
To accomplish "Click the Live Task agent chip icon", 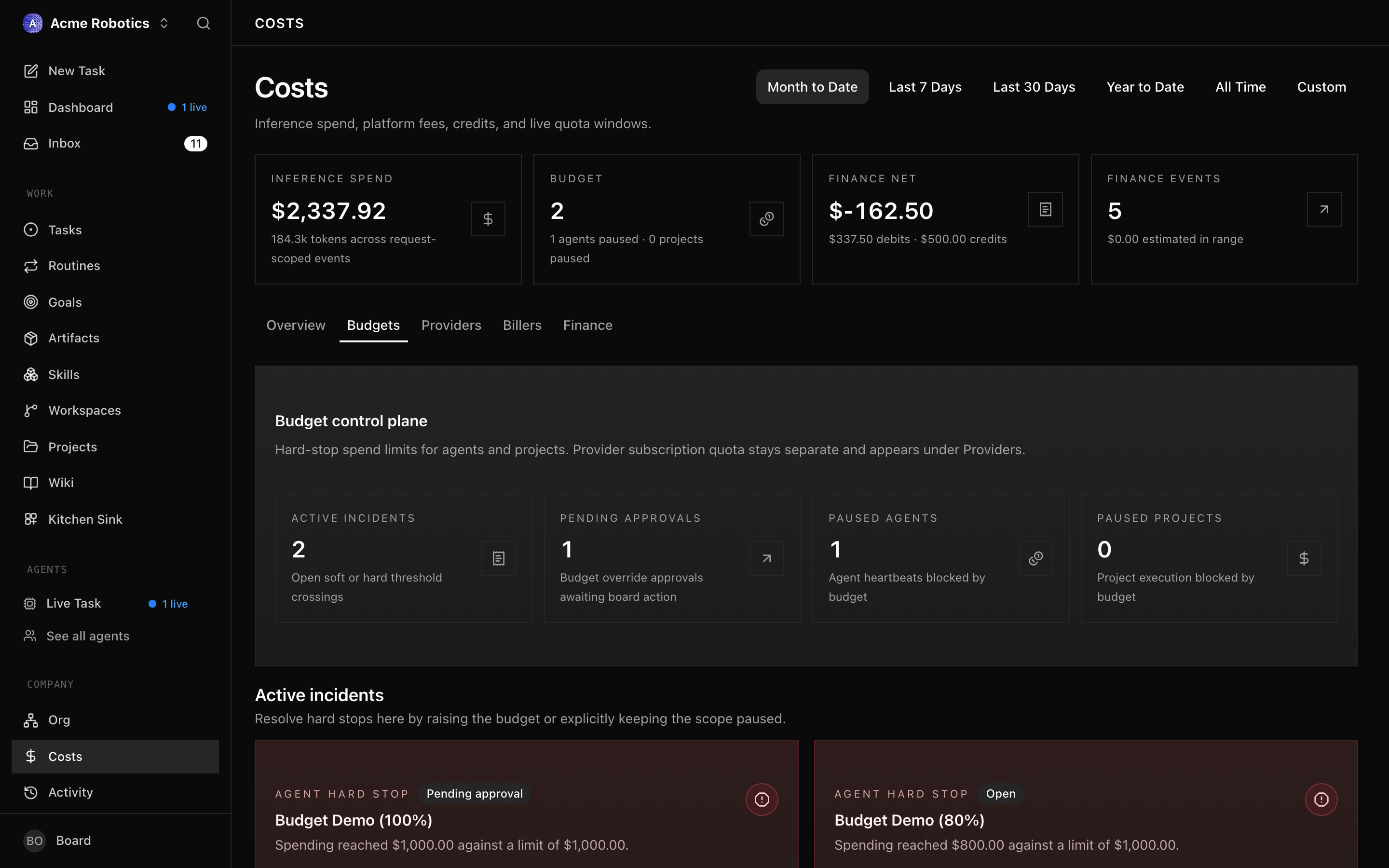I will 30,603.
